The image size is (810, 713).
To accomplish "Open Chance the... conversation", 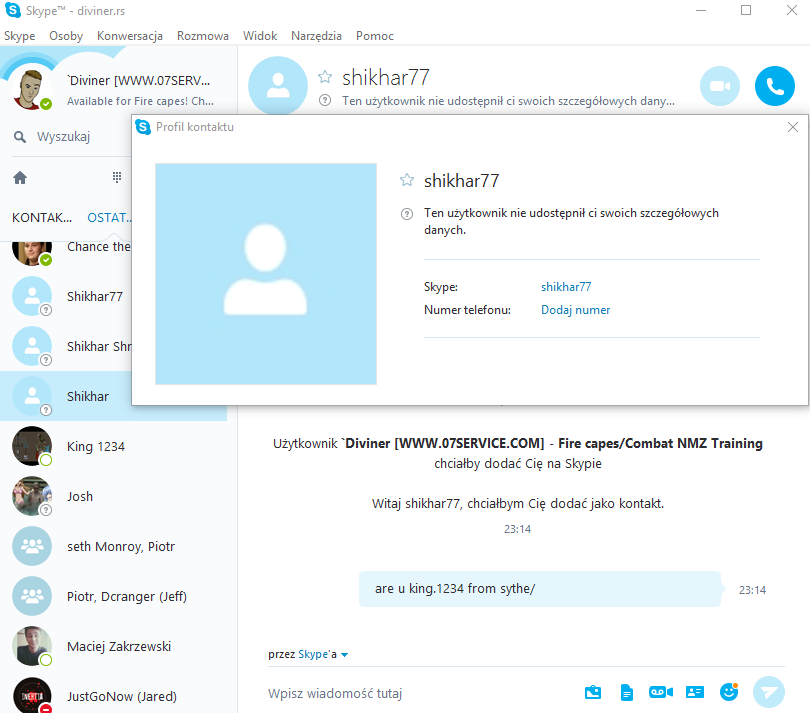I will point(66,253).
